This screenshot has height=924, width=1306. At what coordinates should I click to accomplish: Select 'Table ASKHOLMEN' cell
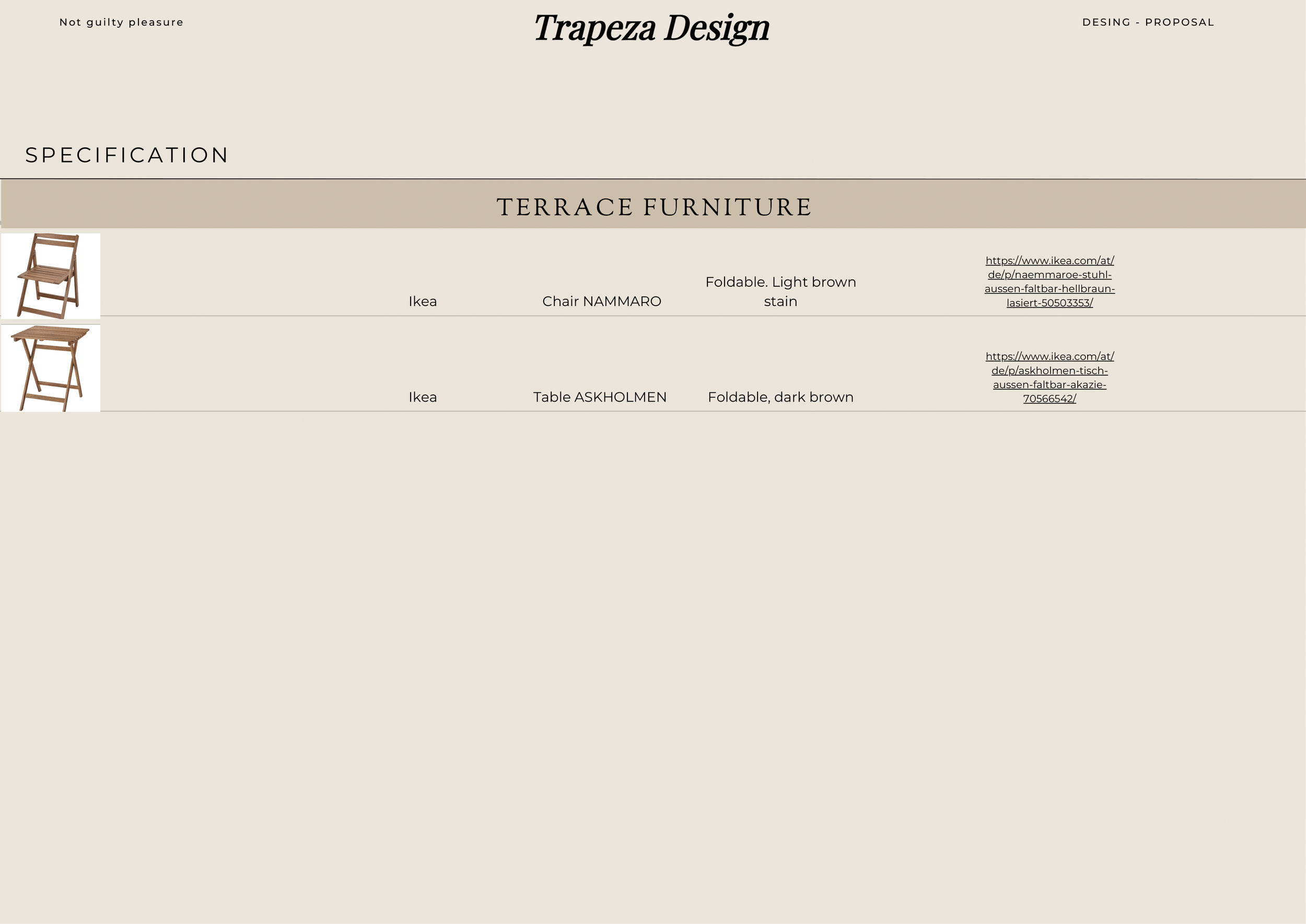(x=600, y=396)
